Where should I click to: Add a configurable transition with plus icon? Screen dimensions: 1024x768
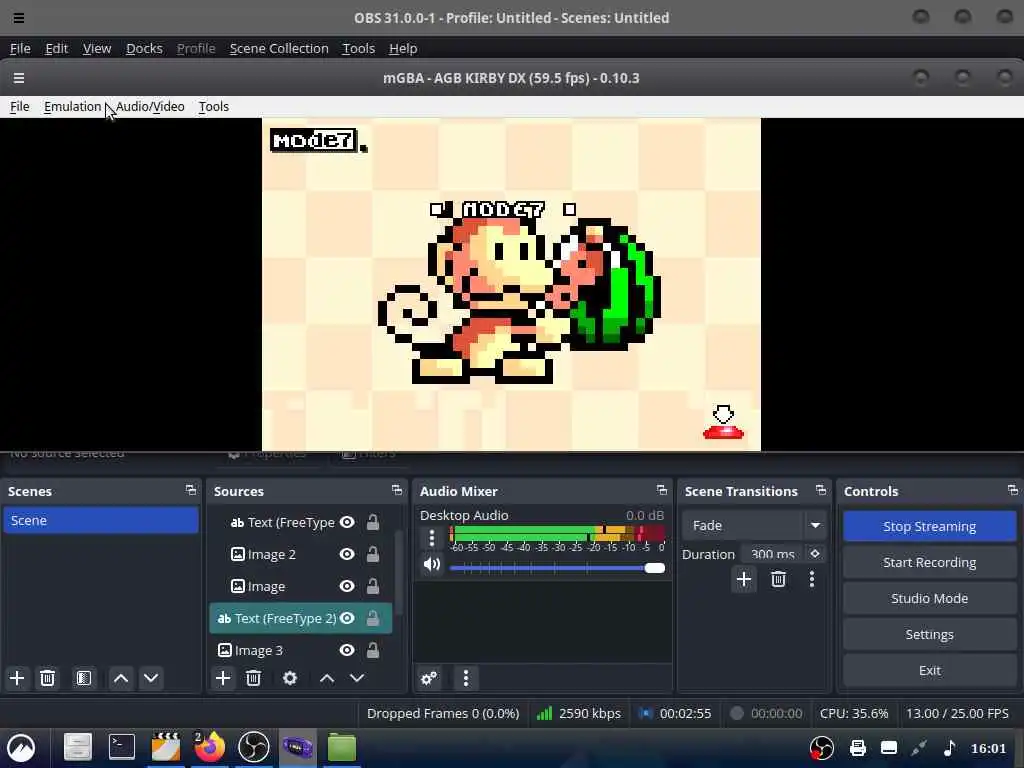pos(743,579)
